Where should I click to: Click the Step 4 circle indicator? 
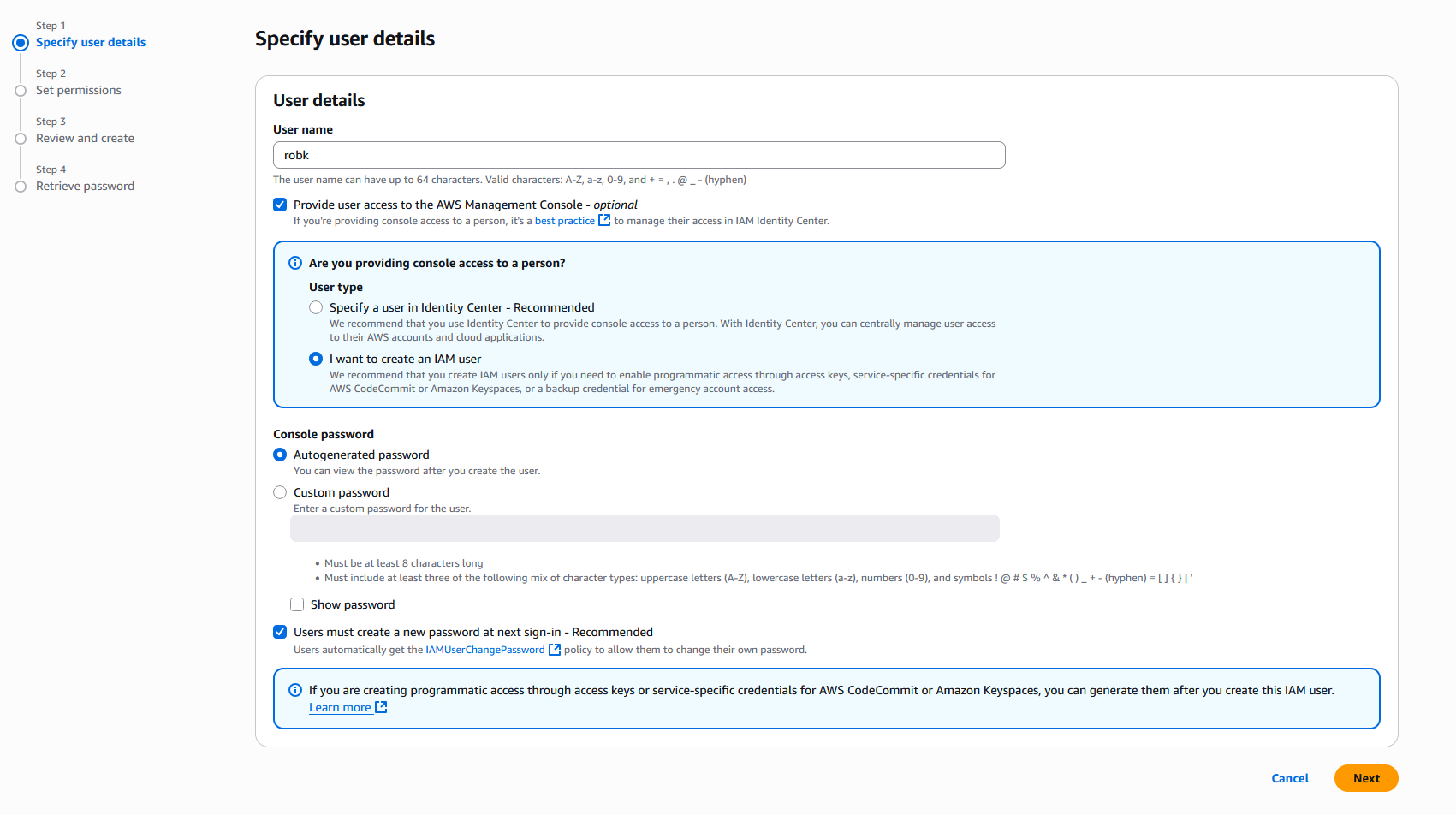click(x=21, y=187)
